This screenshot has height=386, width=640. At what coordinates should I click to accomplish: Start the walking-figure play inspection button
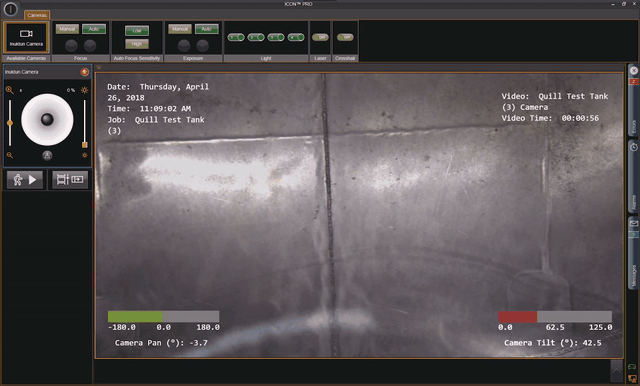point(25,180)
